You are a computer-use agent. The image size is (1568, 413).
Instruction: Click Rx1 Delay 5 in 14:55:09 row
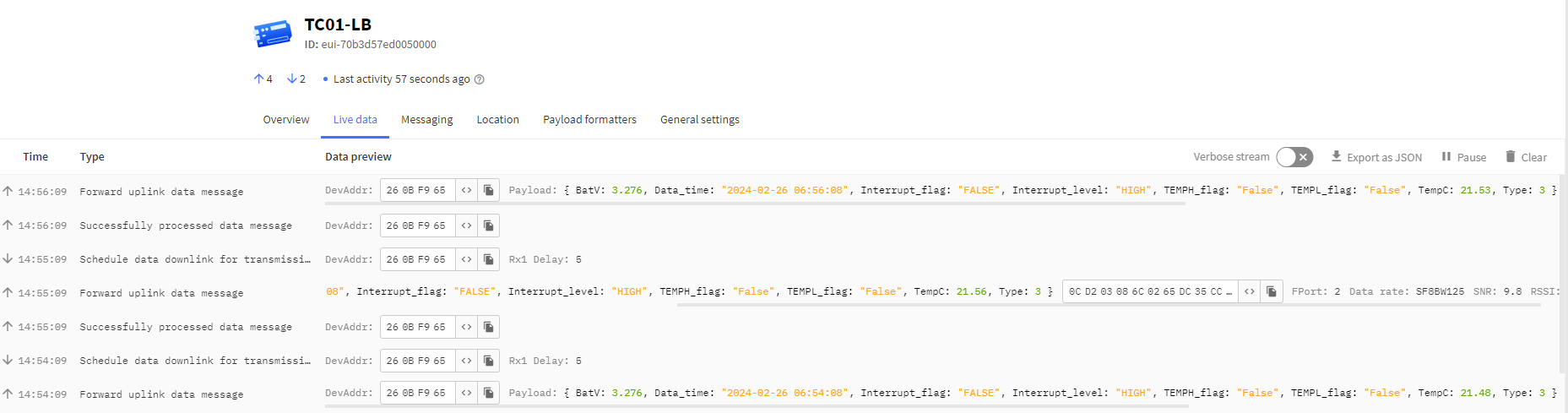[545, 259]
